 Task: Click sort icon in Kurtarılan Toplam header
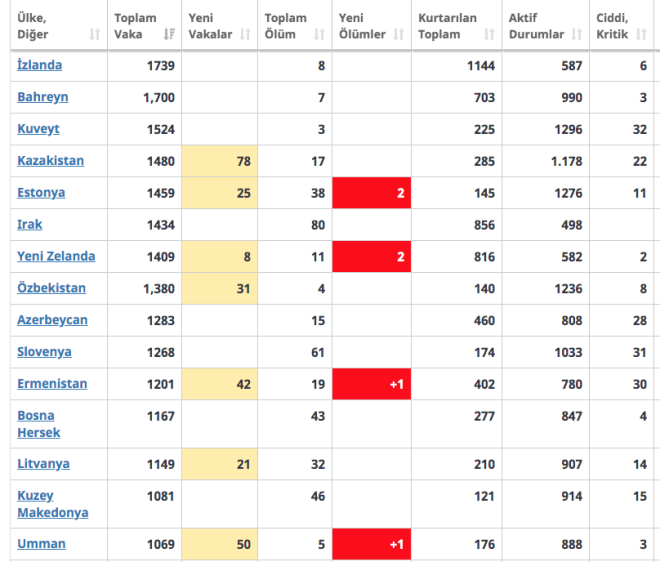[492, 35]
